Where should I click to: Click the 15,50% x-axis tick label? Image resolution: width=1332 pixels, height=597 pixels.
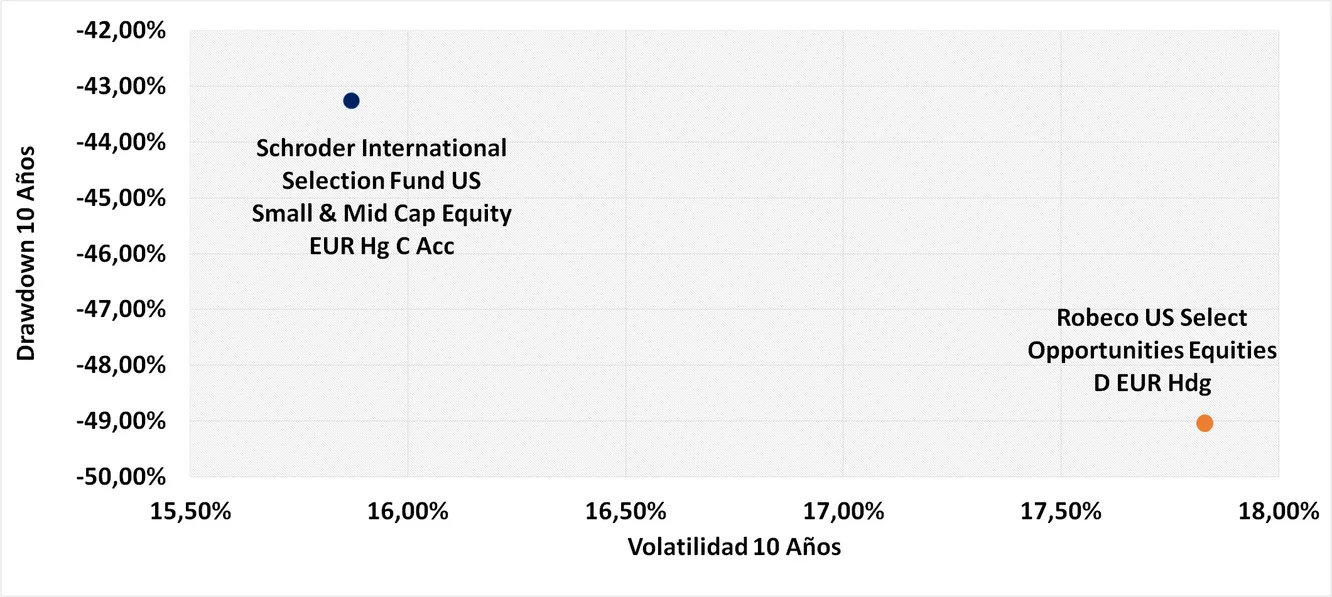189,512
